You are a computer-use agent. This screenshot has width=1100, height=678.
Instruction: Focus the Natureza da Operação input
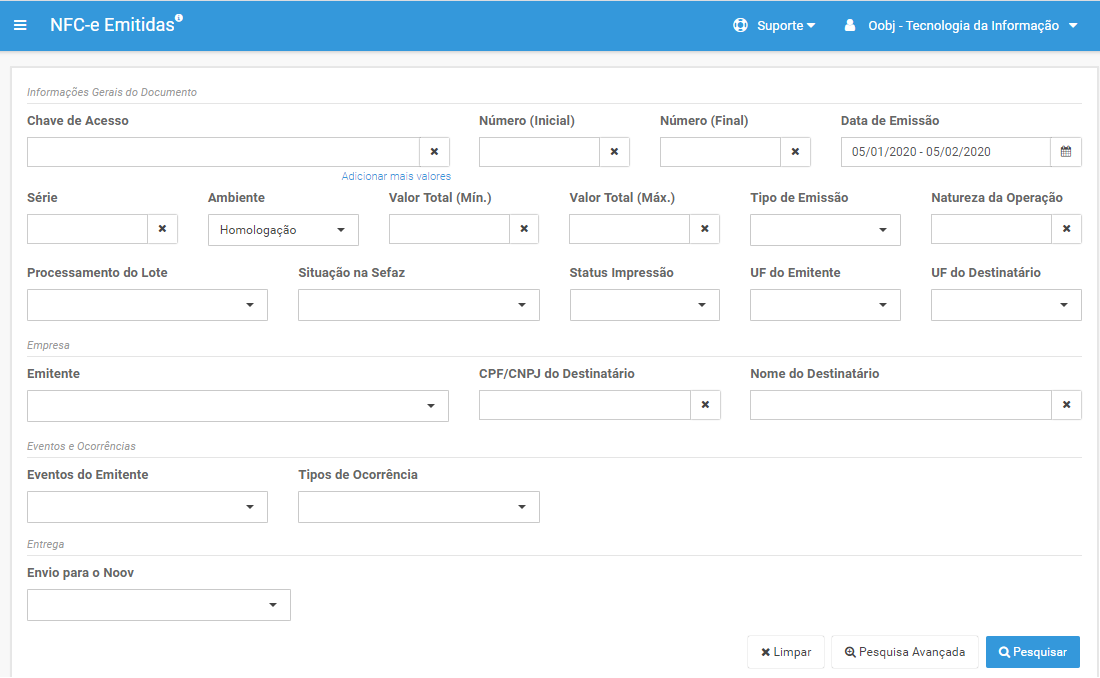991,229
